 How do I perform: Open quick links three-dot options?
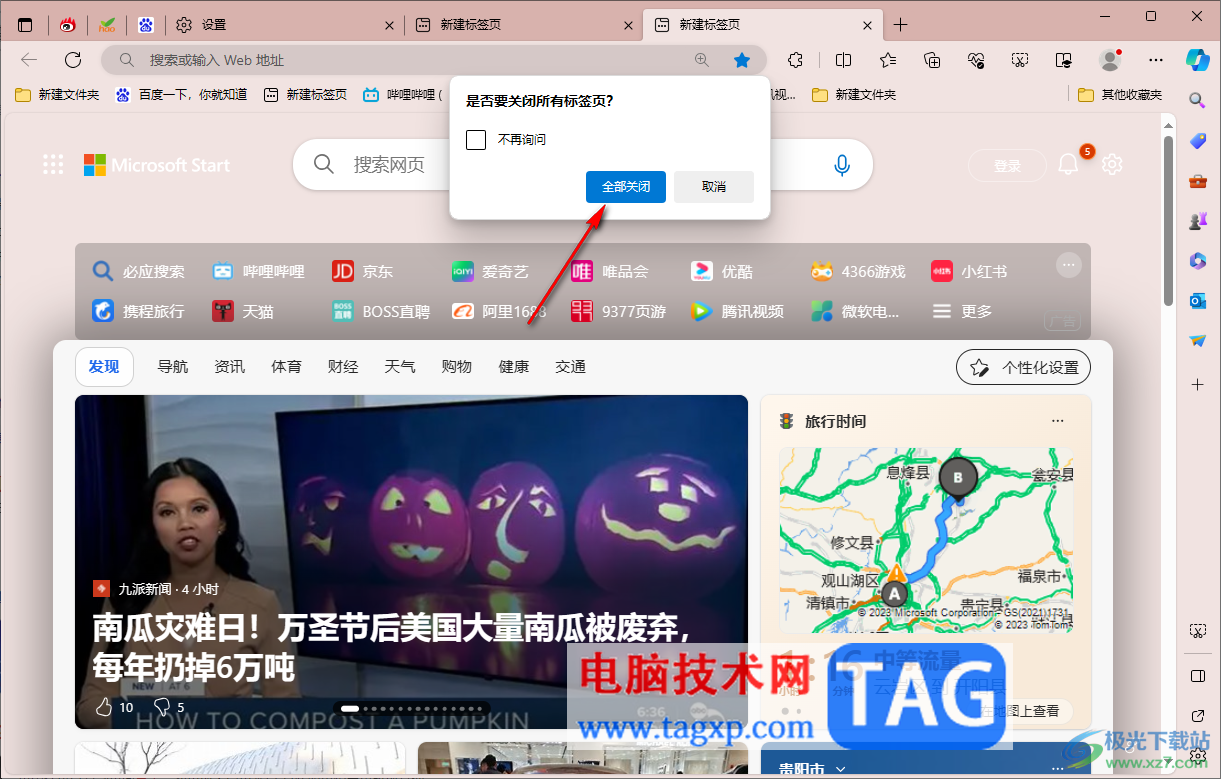(1069, 265)
